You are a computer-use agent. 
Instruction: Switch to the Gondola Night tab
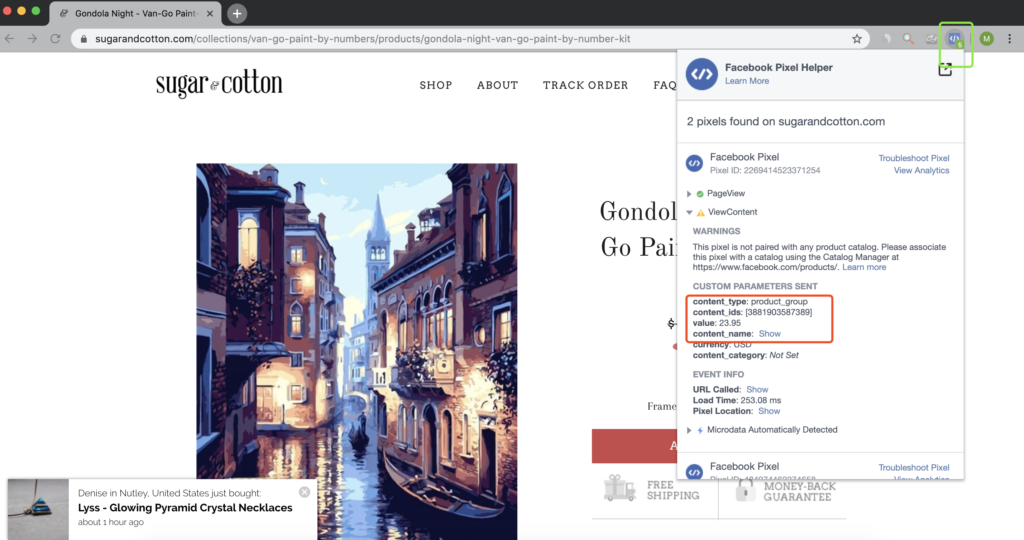click(x=136, y=13)
